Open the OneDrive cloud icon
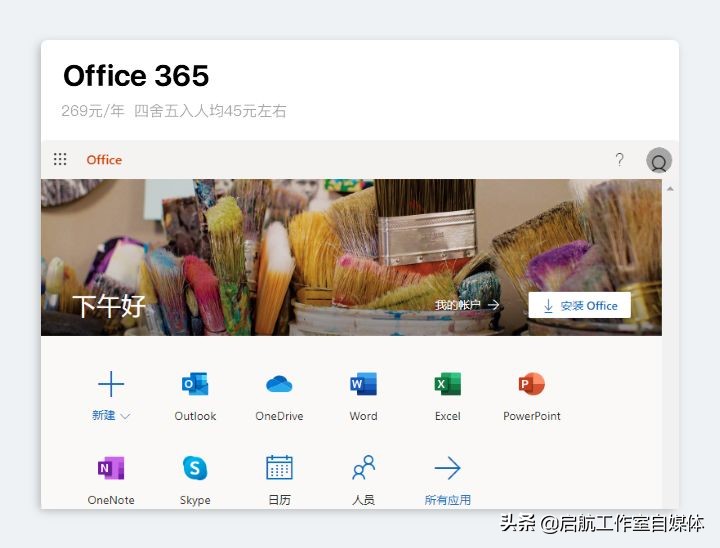The width and height of the screenshot is (720, 548). pyautogui.click(x=279, y=384)
